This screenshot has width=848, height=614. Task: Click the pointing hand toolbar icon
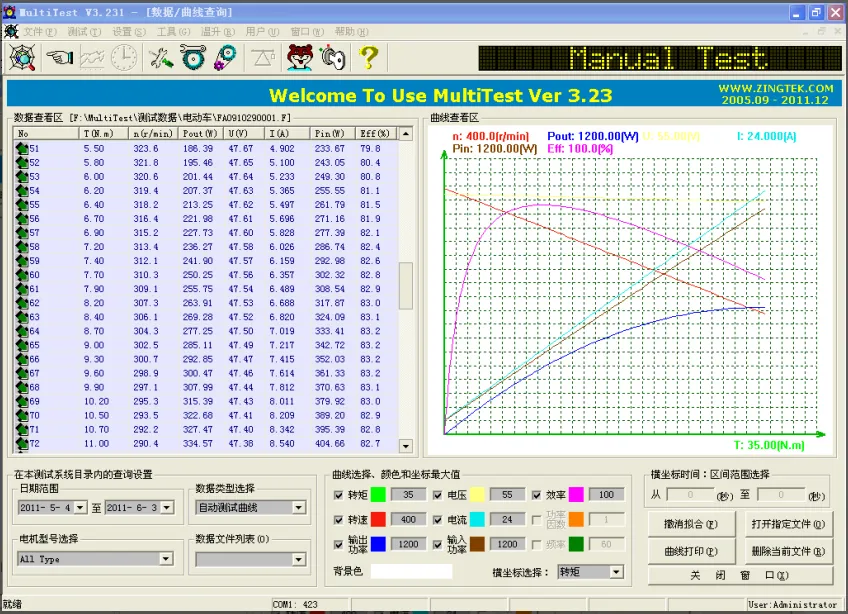click(59, 57)
